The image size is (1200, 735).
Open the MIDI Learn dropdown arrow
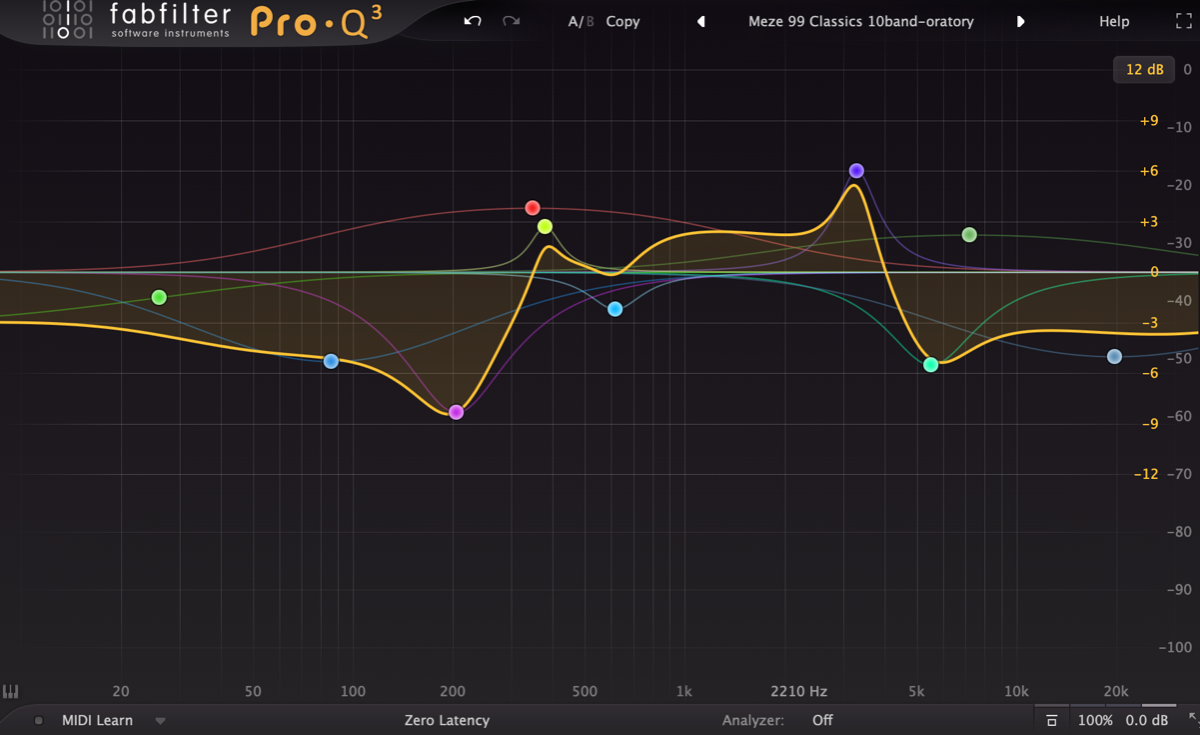pos(160,720)
